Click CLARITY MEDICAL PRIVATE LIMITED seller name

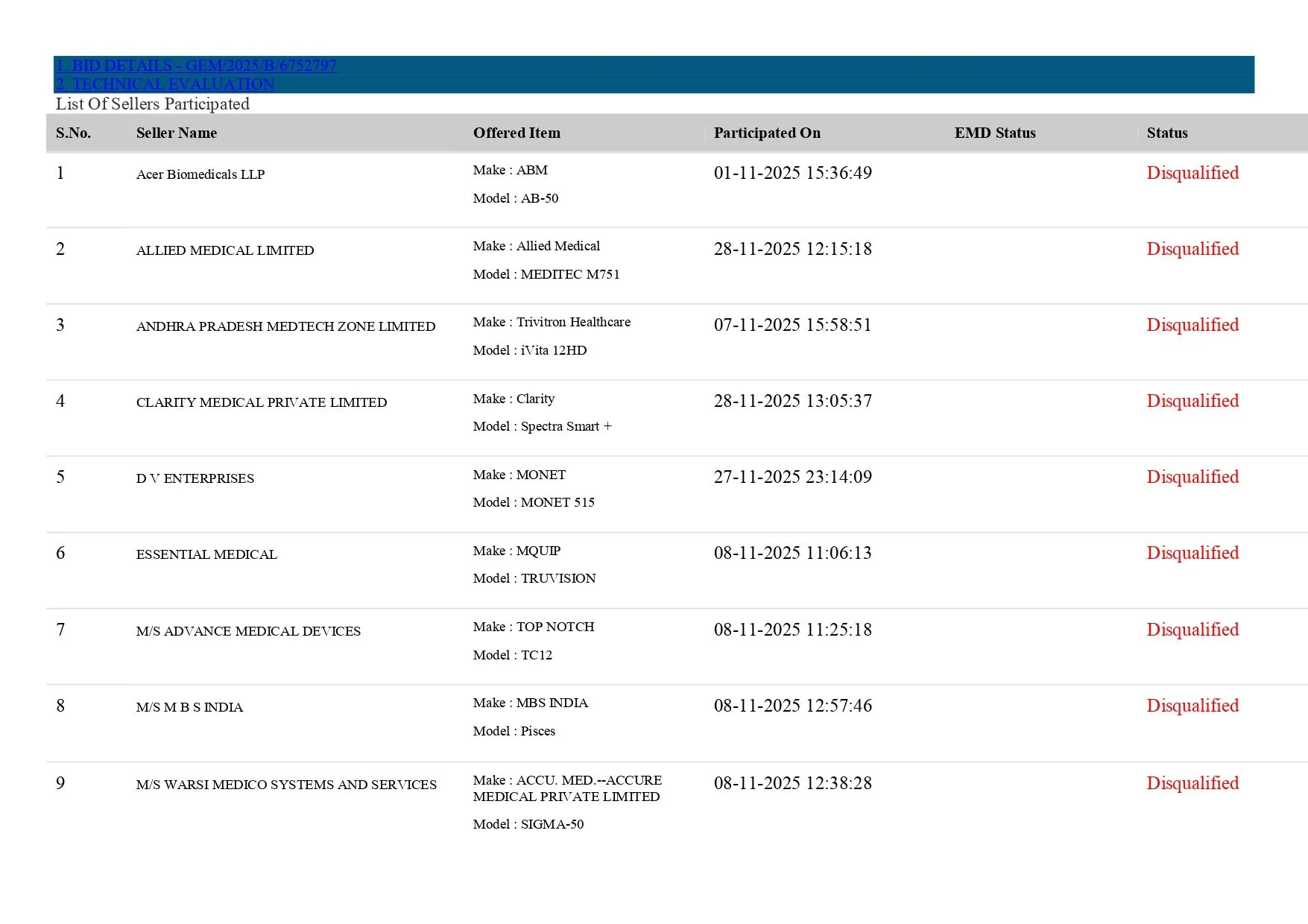262,402
